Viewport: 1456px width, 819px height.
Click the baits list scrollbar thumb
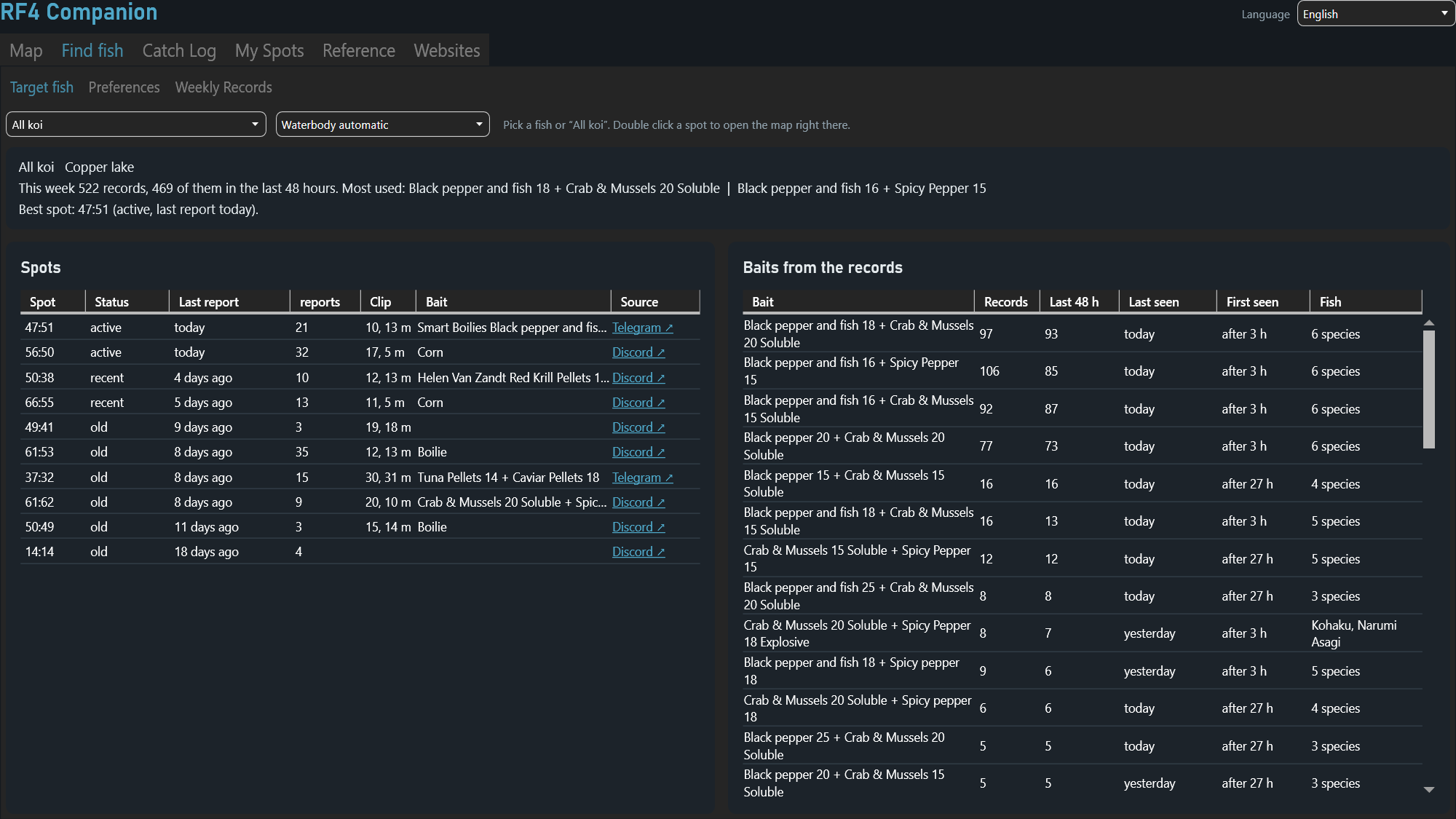click(1429, 389)
